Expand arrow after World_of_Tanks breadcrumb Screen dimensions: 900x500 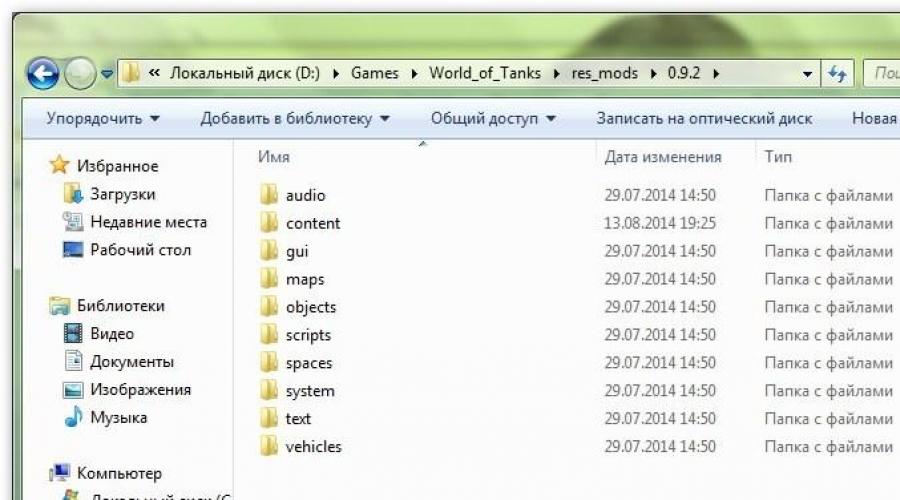tap(556, 73)
